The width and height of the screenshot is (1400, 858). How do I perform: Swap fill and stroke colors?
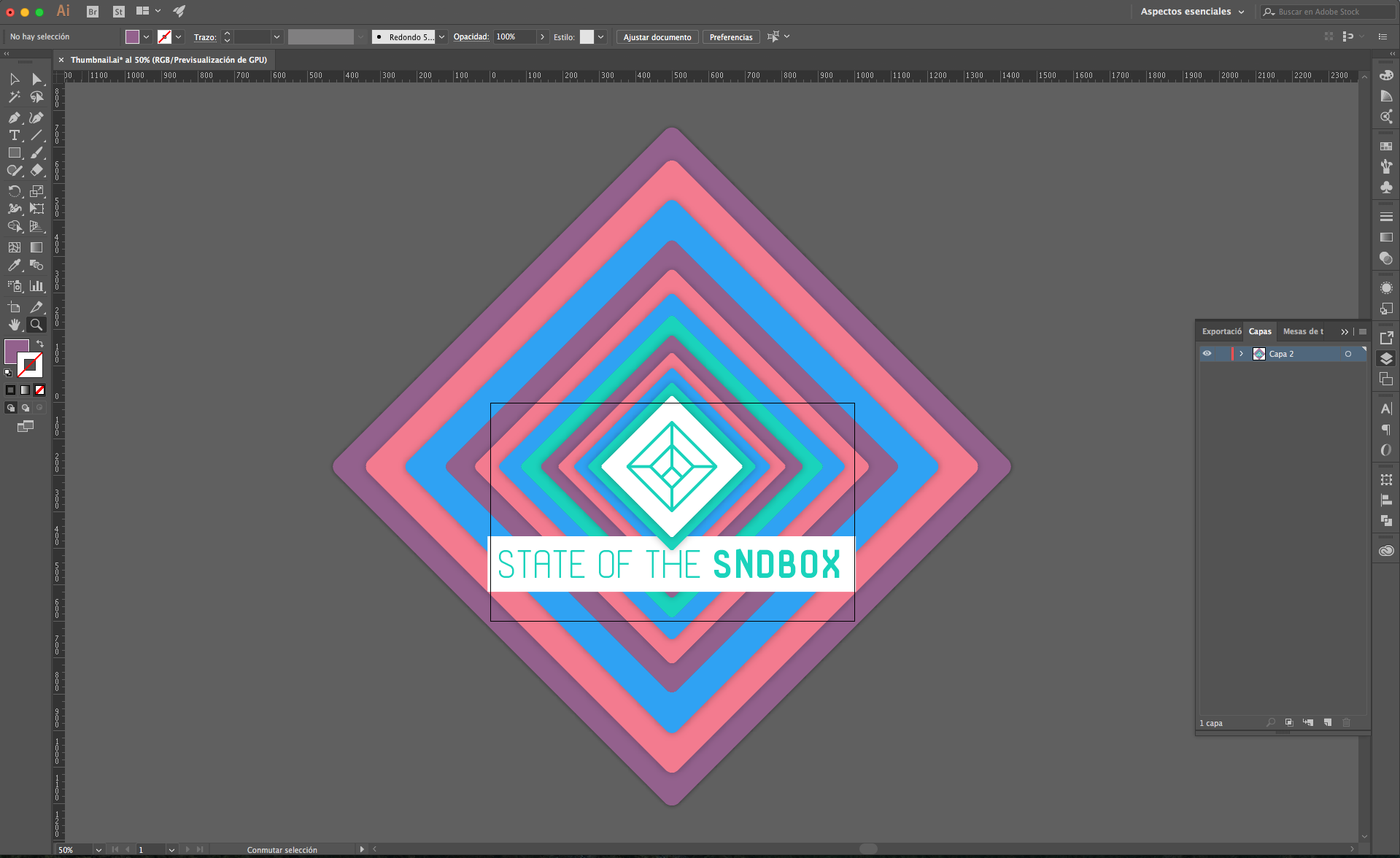click(40, 344)
